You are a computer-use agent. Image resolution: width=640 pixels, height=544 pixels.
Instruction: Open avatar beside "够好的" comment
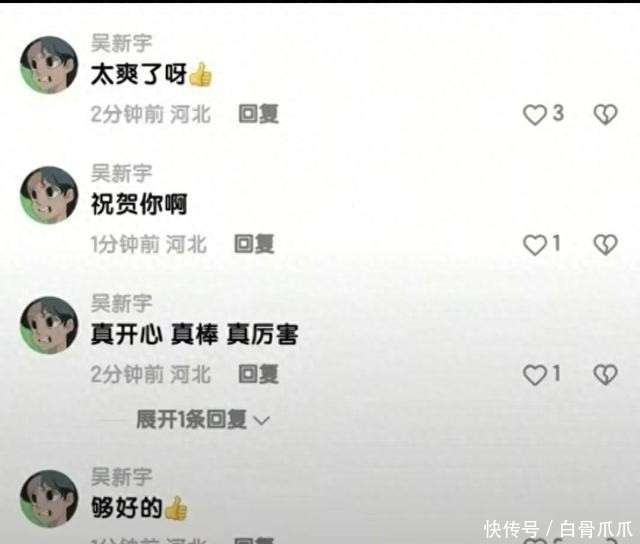click(49, 499)
